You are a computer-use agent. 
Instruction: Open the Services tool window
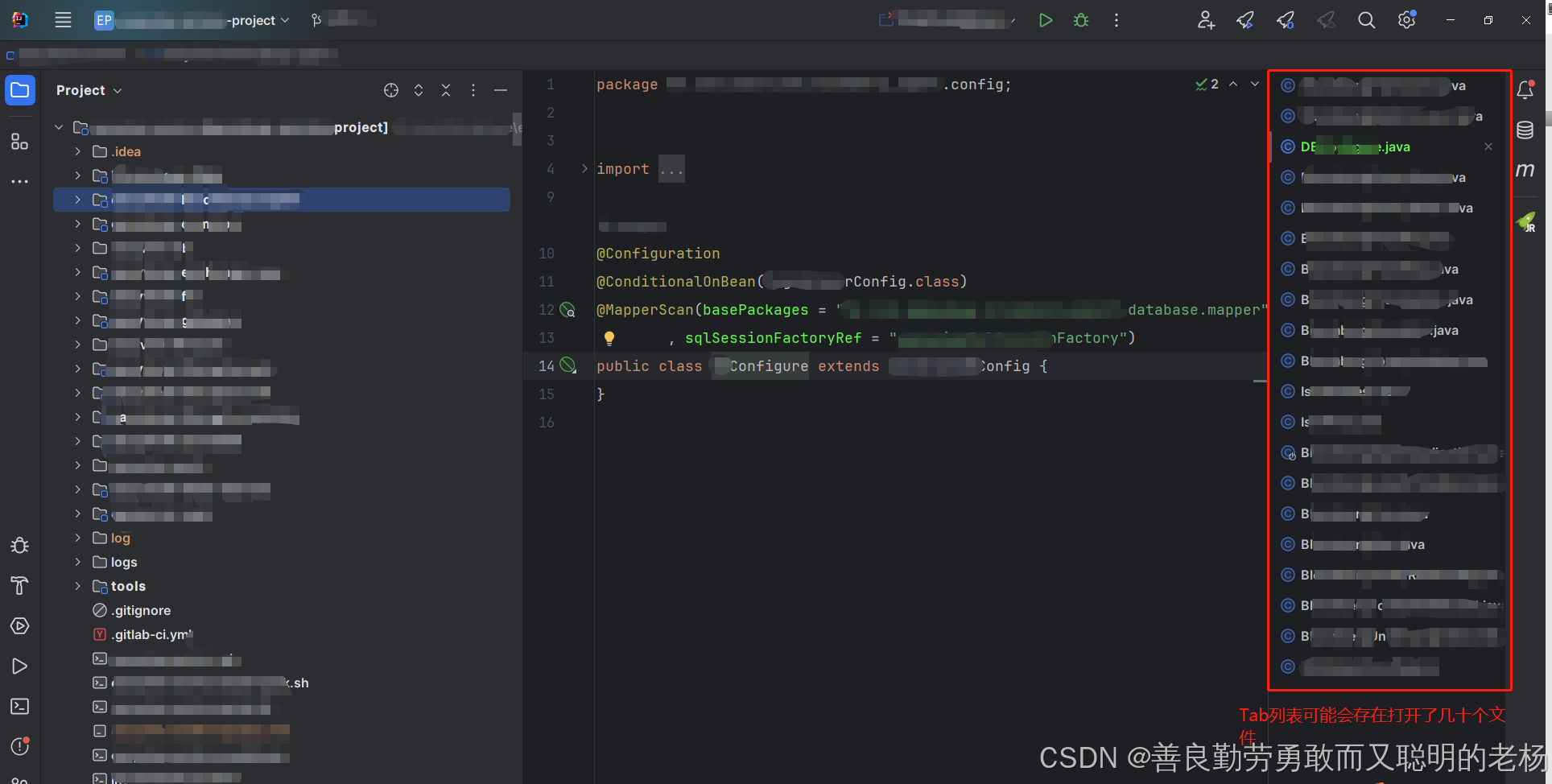tap(20, 626)
